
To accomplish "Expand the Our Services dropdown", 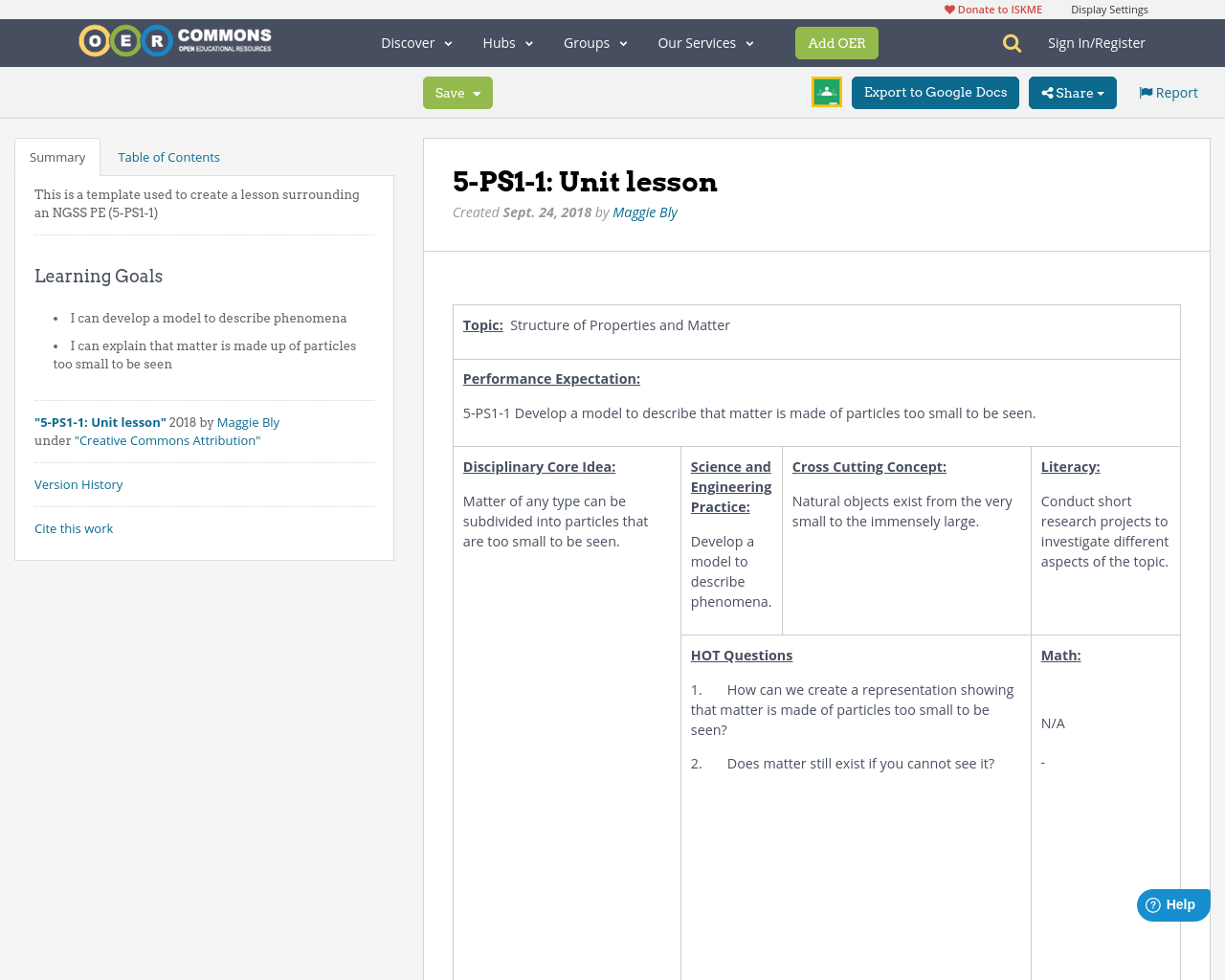I will click(x=704, y=42).
